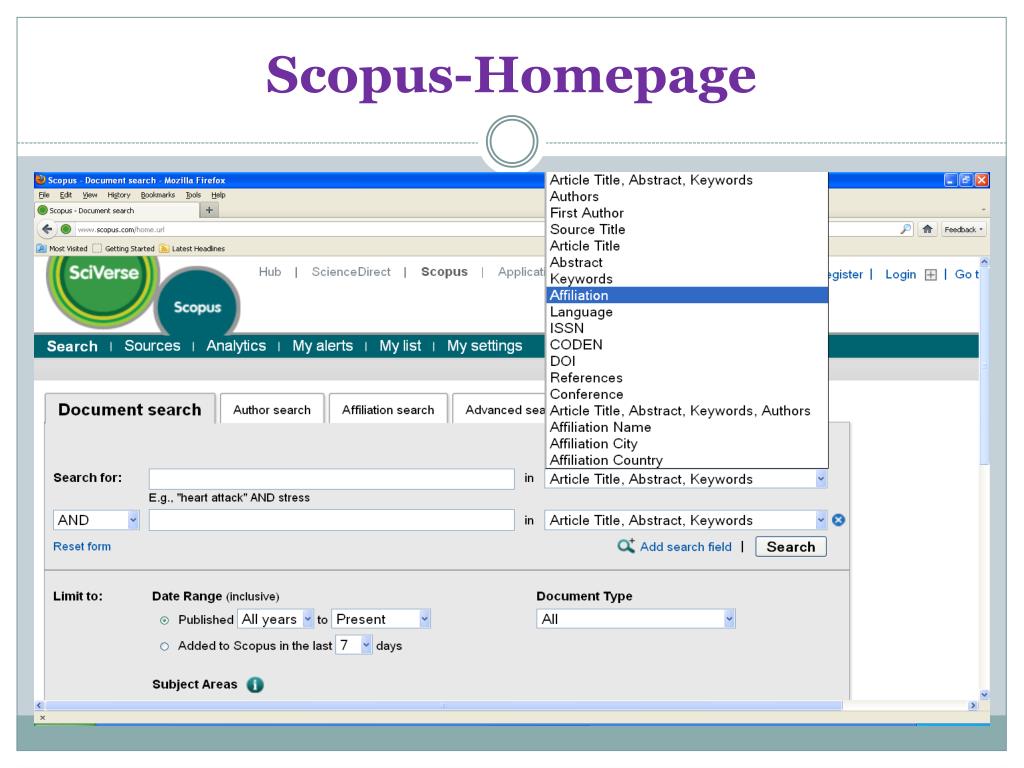Select Source Title option in list
Image resolution: width=1024 pixels, height=768 pixels.
point(687,229)
